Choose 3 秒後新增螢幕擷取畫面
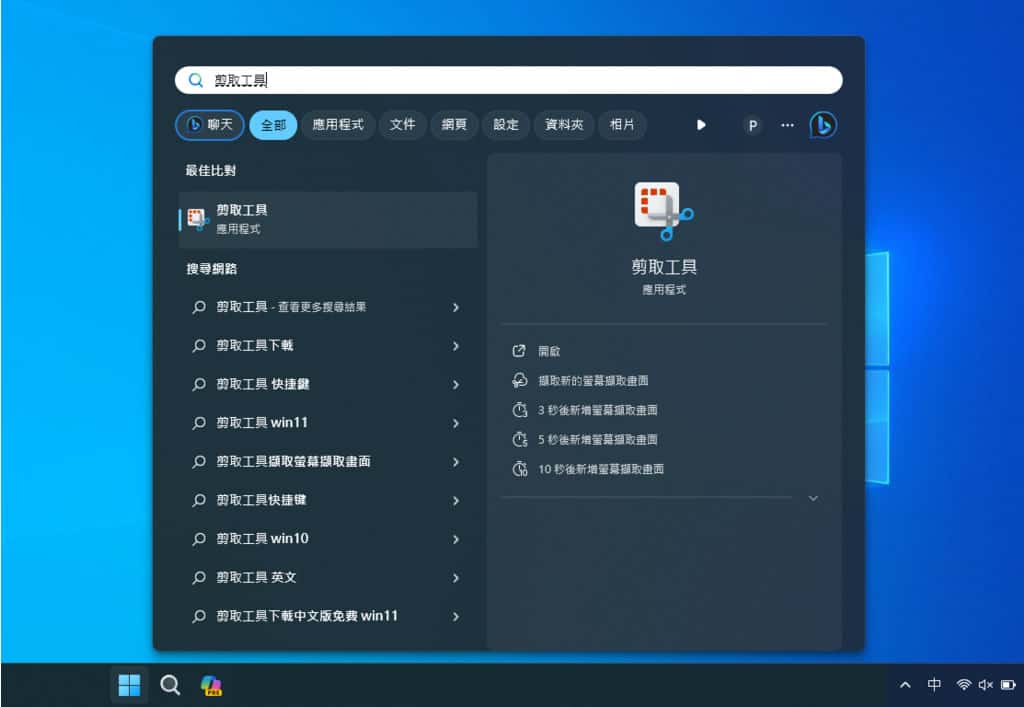Viewport: 1024px width, 707px height. [598, 410]
